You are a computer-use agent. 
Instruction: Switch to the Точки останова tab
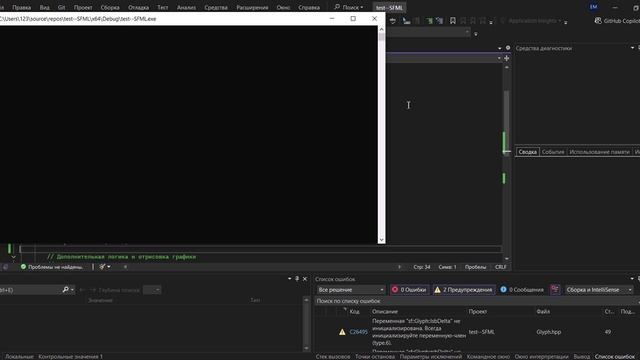click(x=375, y=356)
